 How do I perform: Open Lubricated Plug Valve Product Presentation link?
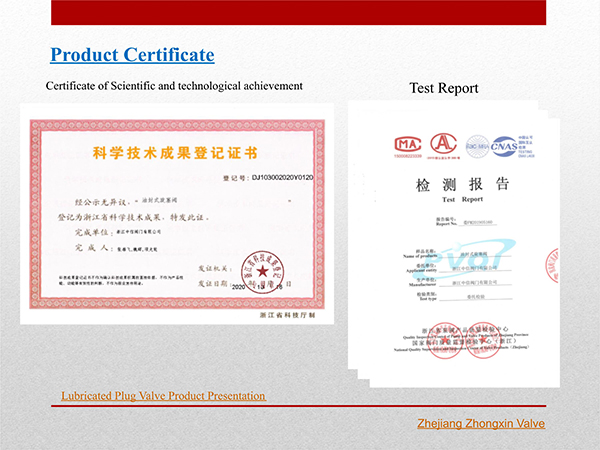[x=163, y=396]
